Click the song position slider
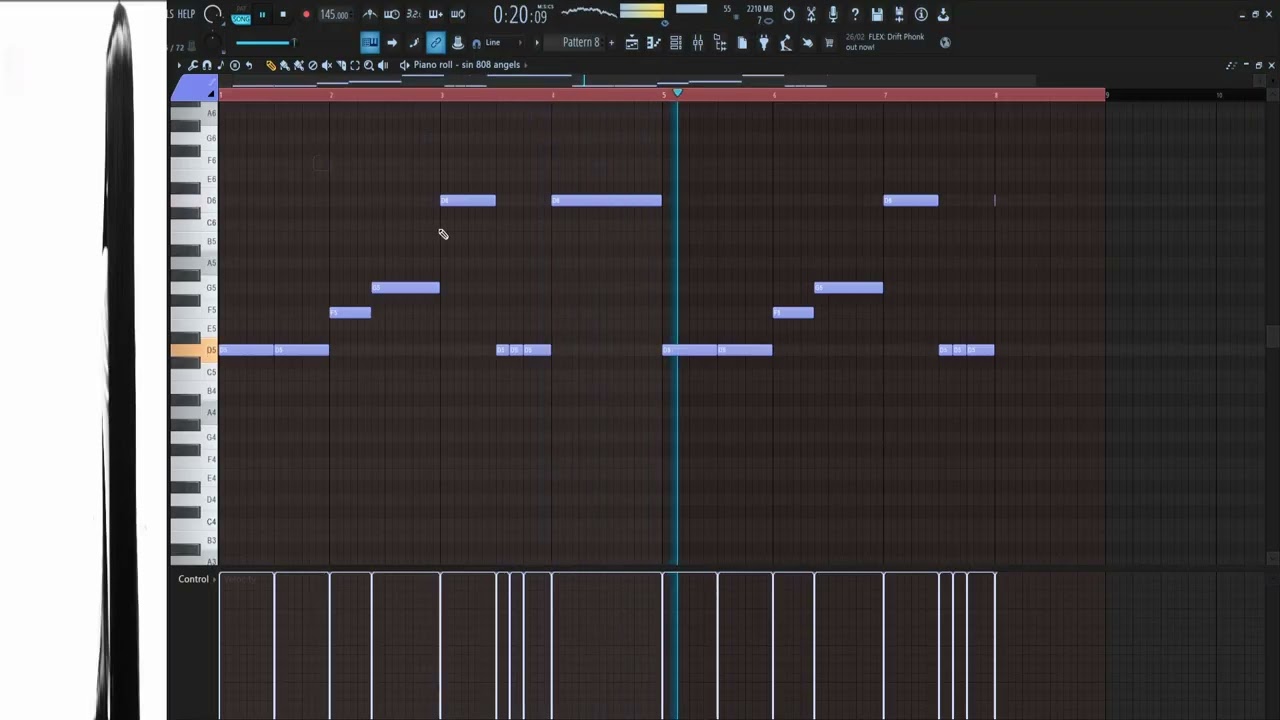The width and height of the screenshot is (1280, 720). click(x=265, y=42)
